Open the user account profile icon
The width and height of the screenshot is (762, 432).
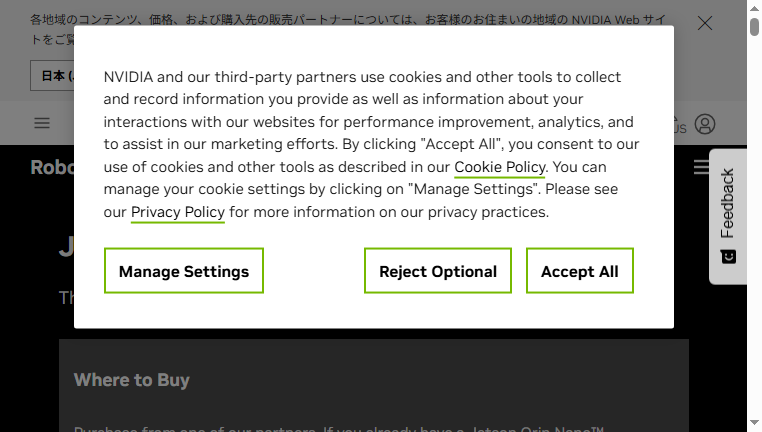point(705,124)
